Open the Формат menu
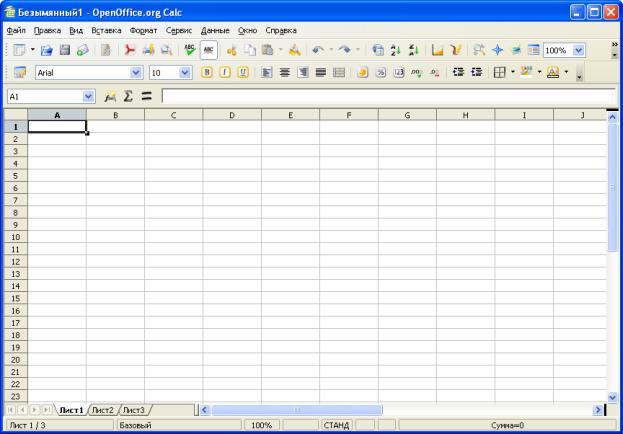The height and width of the screenshot is (434, 623). 143,31
